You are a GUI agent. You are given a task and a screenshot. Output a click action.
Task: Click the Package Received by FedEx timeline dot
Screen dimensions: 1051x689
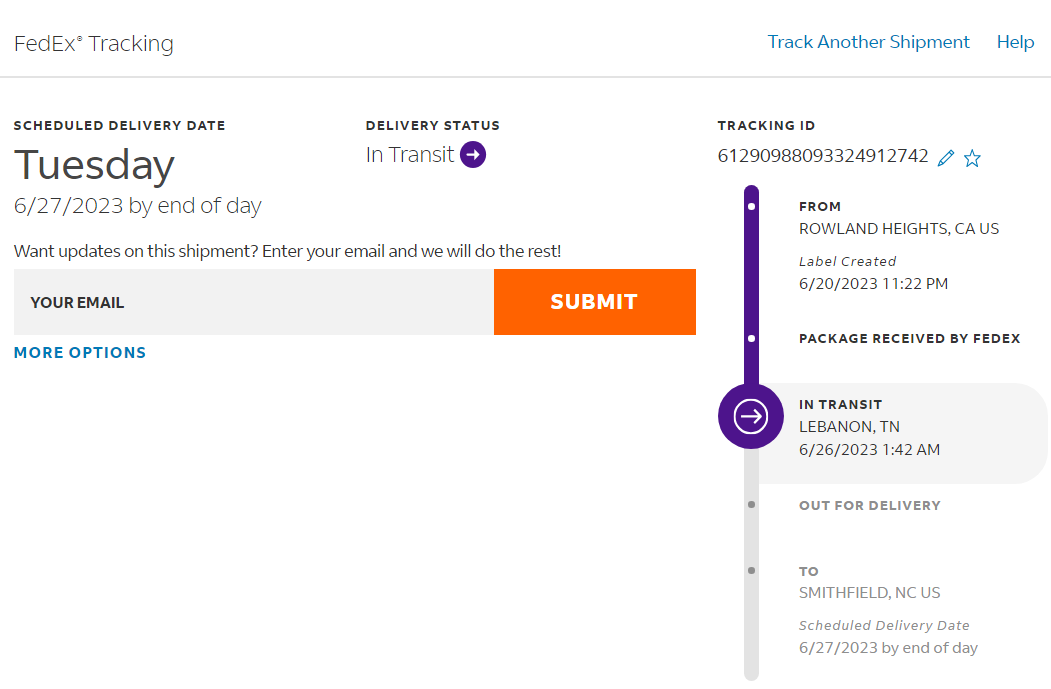[751, 339]
